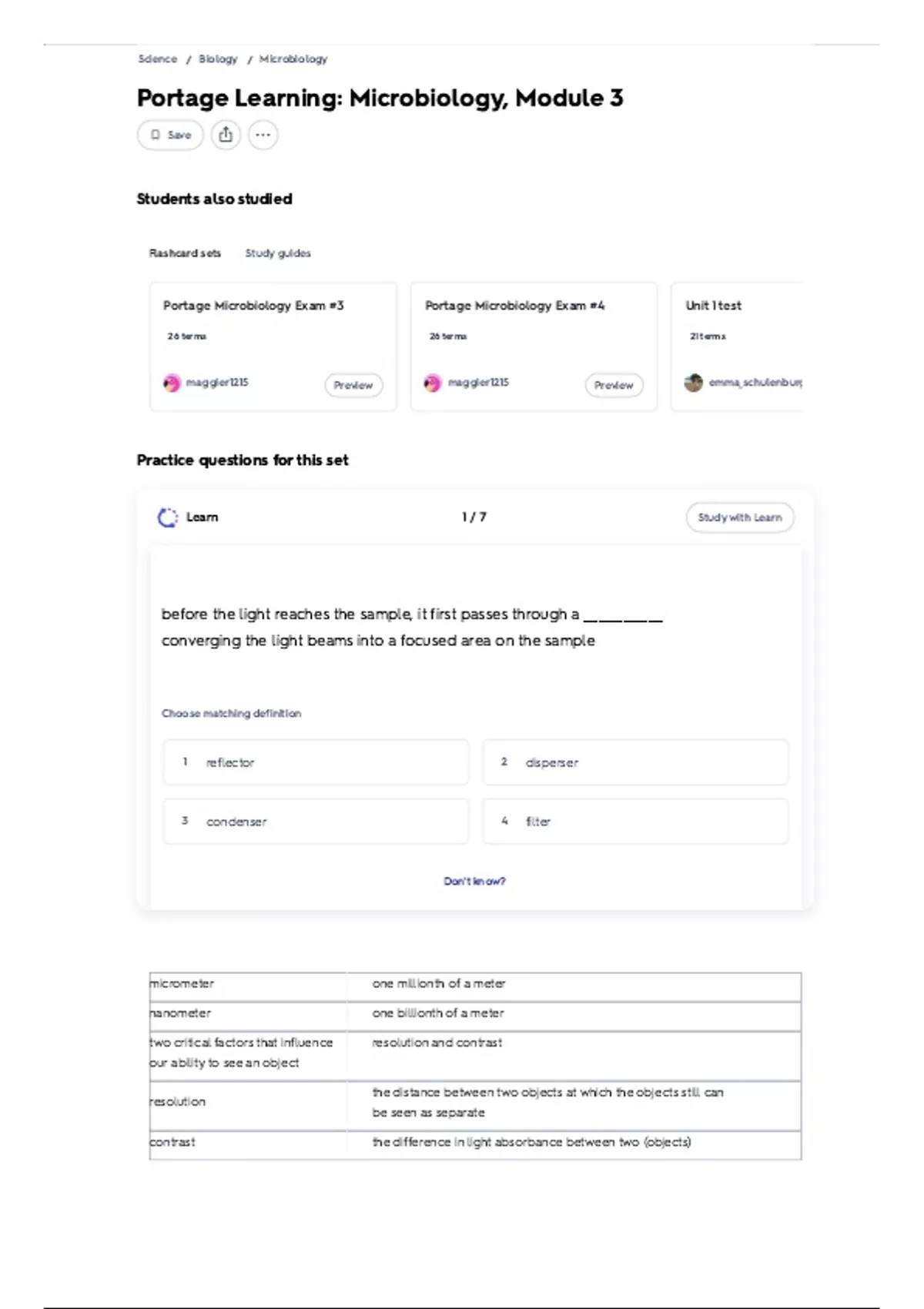Viewport: 924px width, 1309px height.
Task: Open Science breadcrumb link
Action: pos(157,59)
